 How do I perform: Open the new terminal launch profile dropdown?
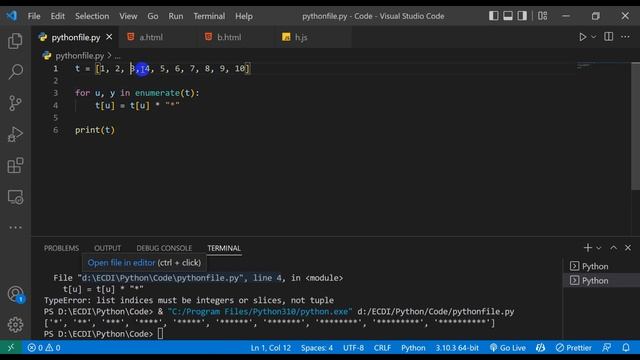tap(598, 248)
